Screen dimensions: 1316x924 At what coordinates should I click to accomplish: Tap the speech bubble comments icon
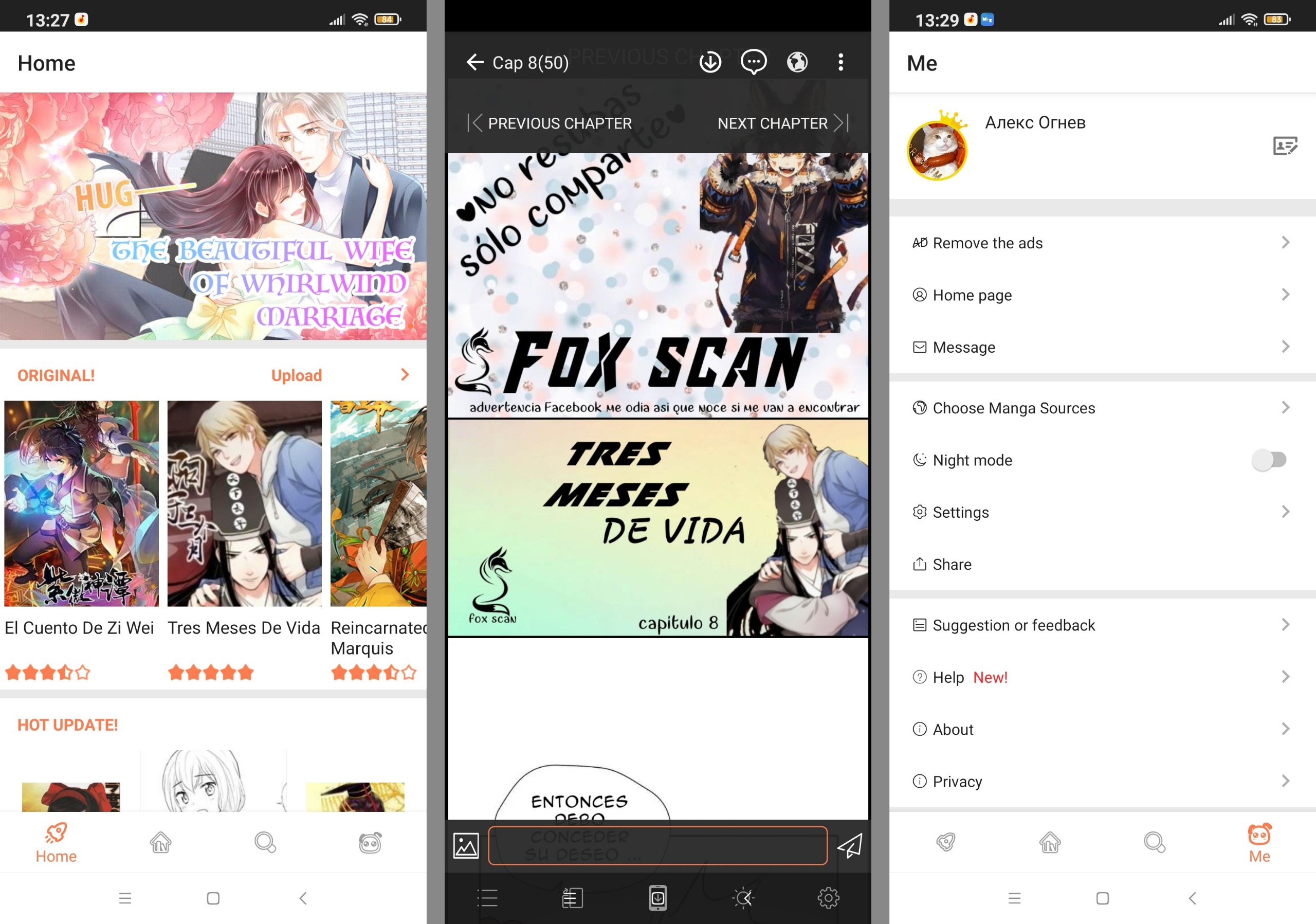tap(754, 62)
